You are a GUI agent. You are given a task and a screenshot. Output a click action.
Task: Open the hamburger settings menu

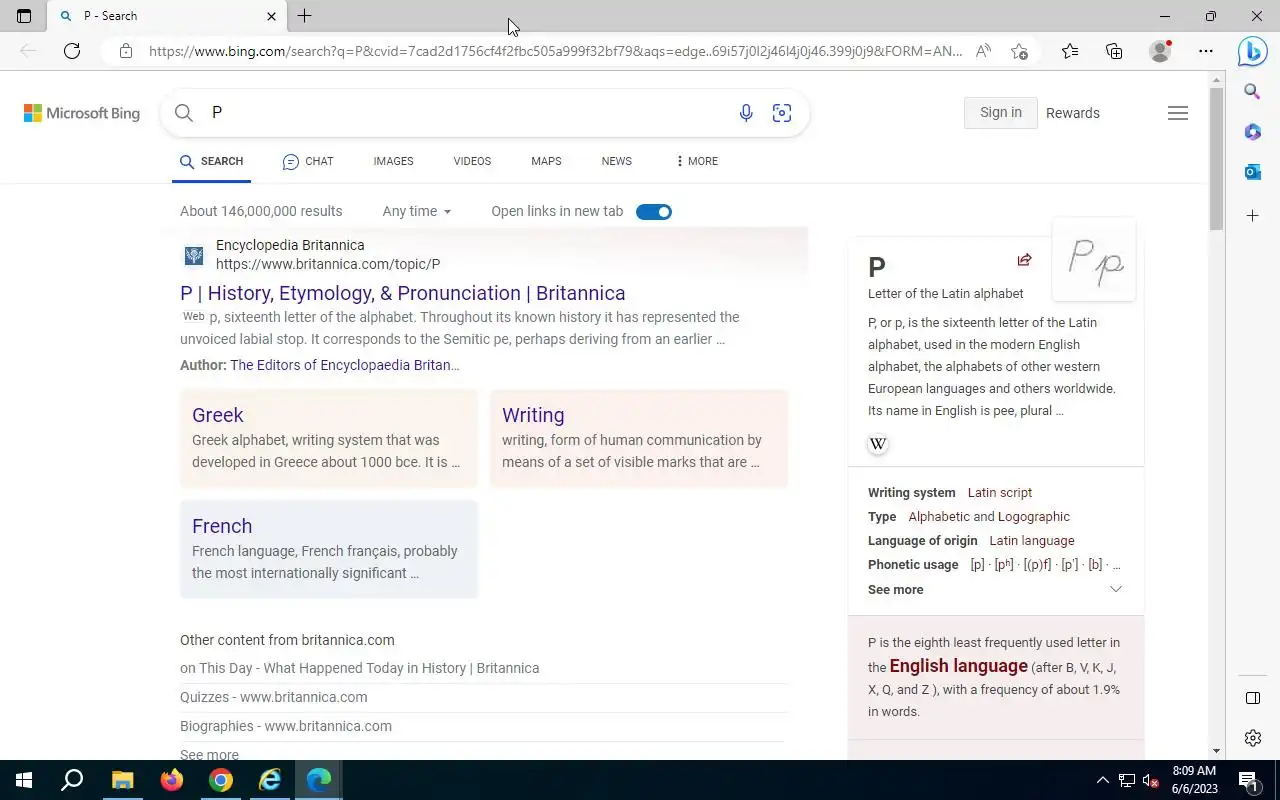[x=1178, y=113]
